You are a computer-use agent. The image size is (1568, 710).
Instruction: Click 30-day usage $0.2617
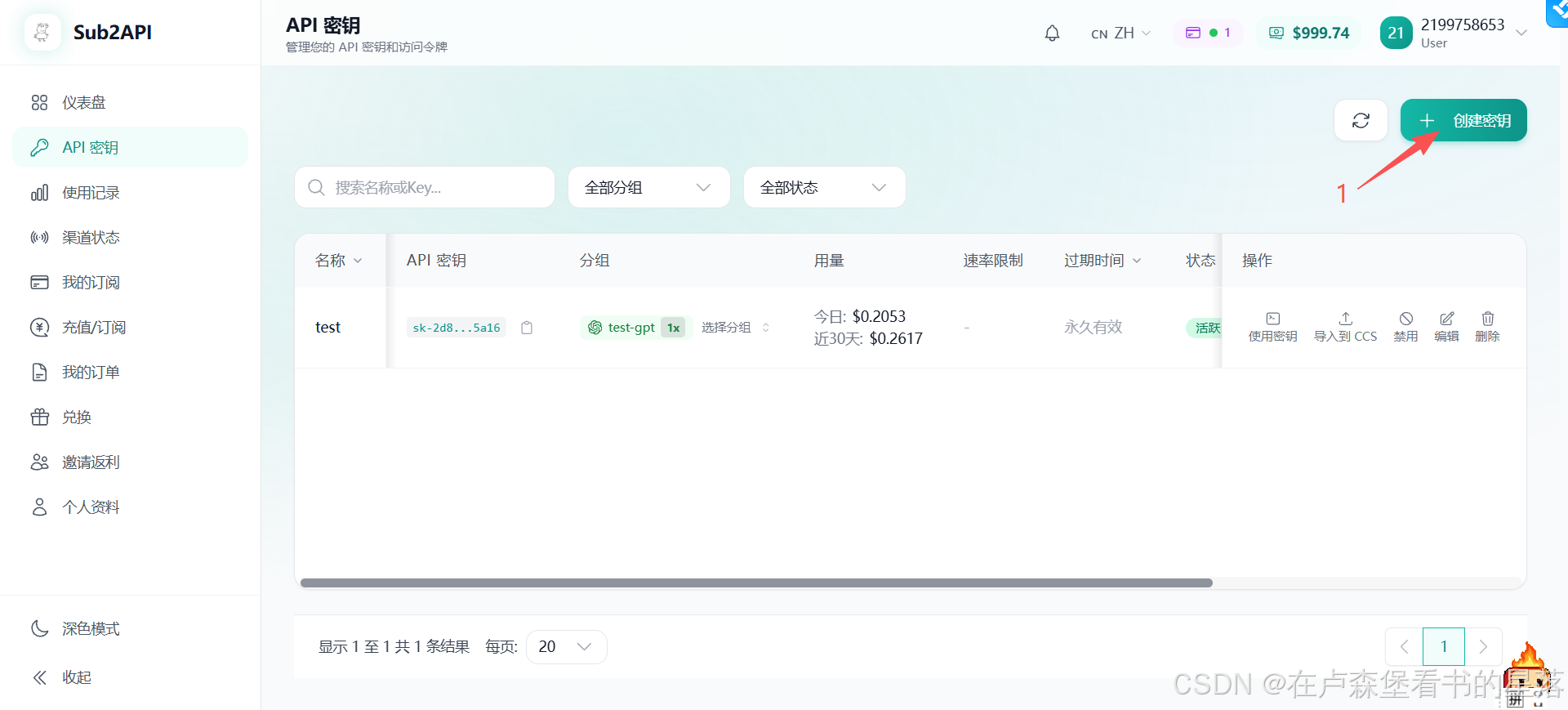click(896, 338)
